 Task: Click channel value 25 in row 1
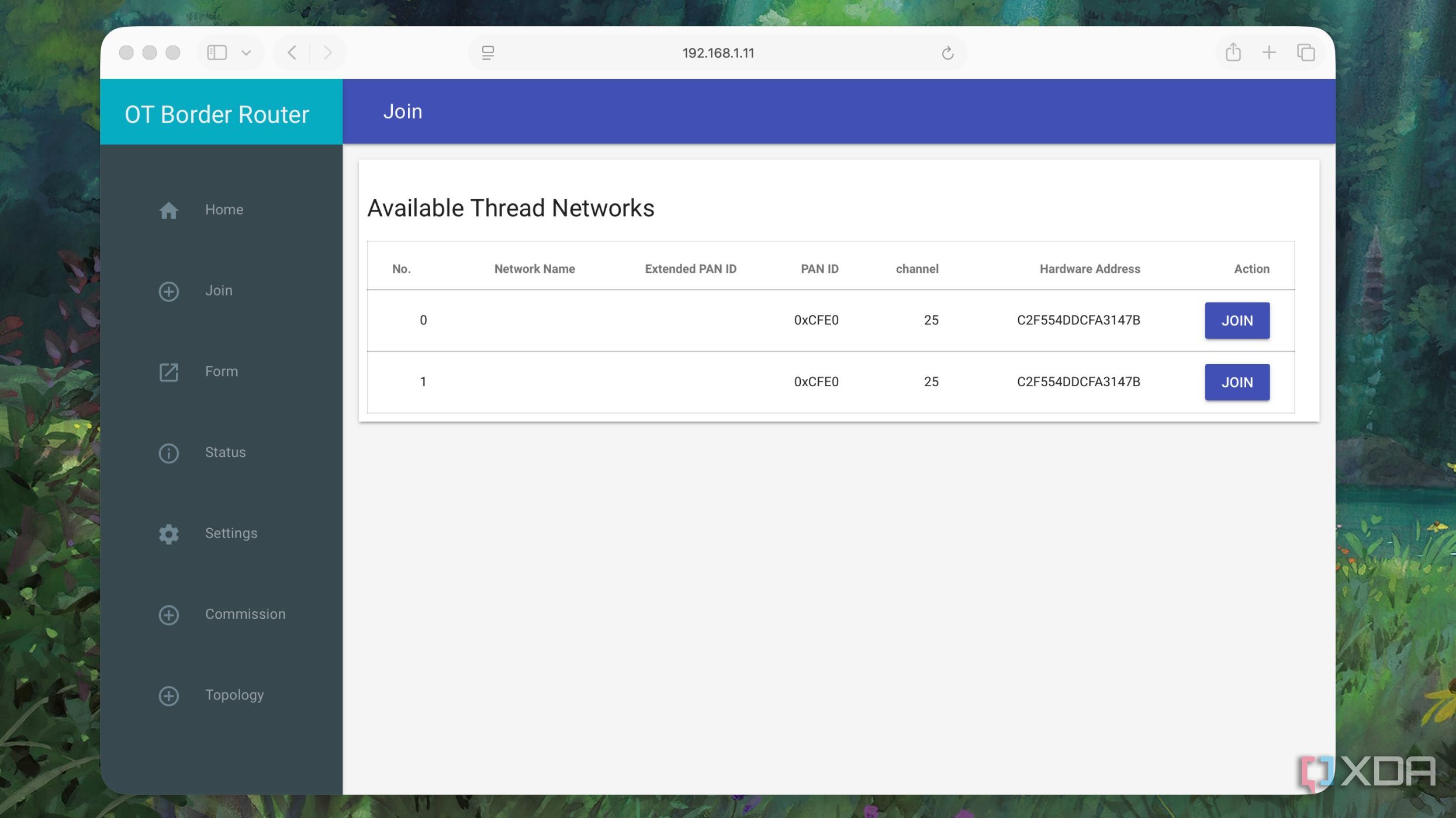pos(931,382)
